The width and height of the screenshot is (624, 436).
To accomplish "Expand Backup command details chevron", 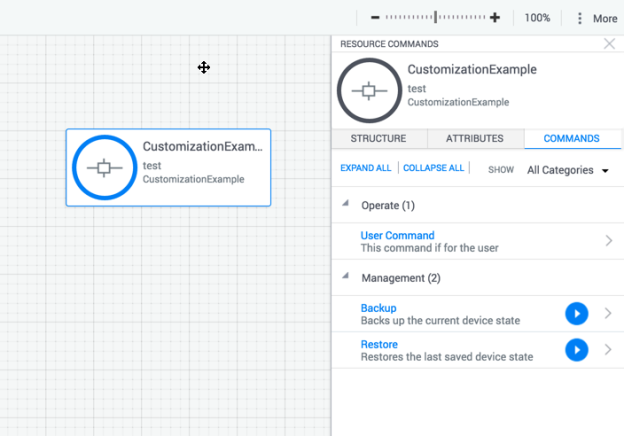I will click(x=609, y=314).
